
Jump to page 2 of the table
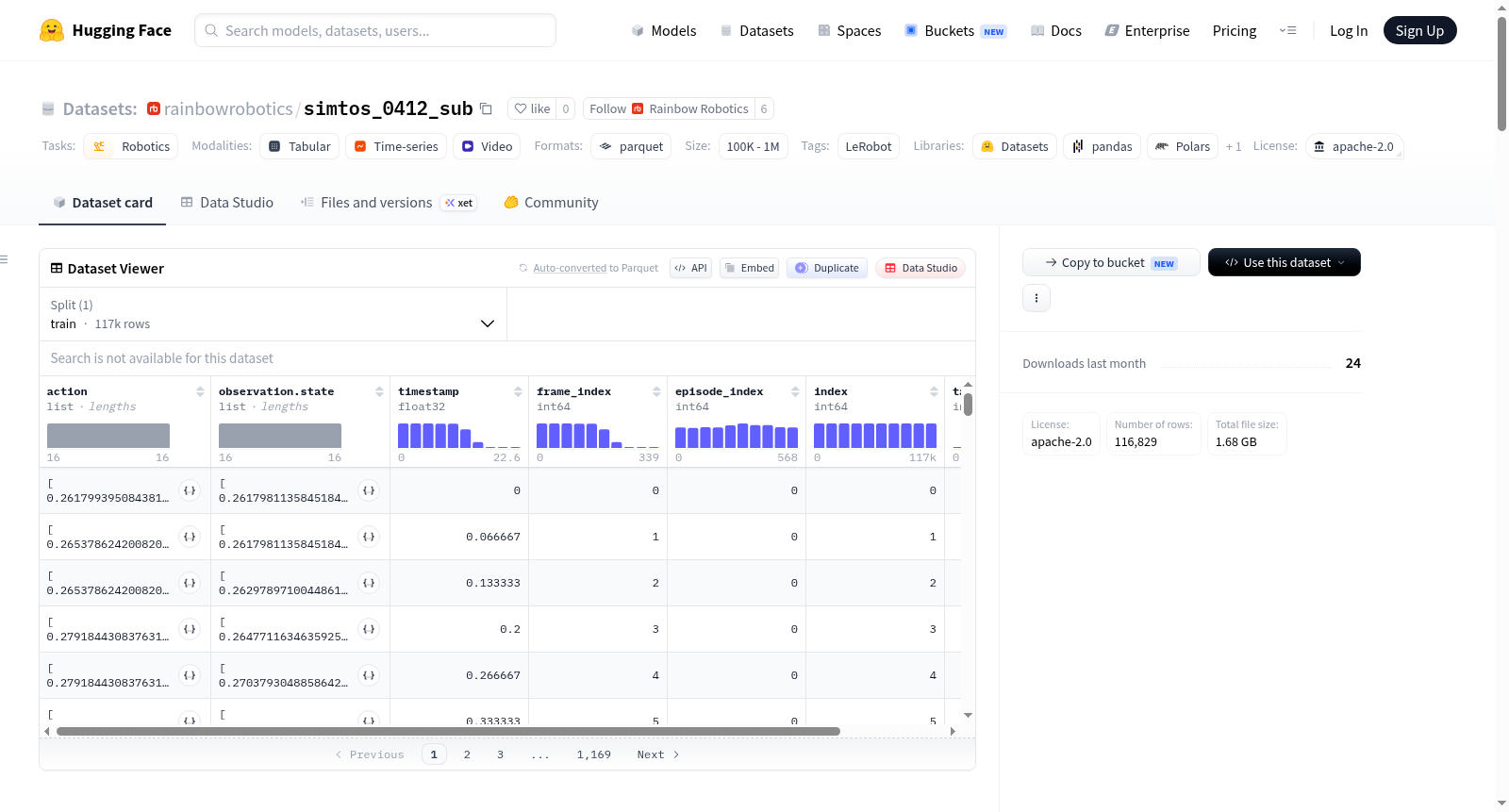[467, 754]
